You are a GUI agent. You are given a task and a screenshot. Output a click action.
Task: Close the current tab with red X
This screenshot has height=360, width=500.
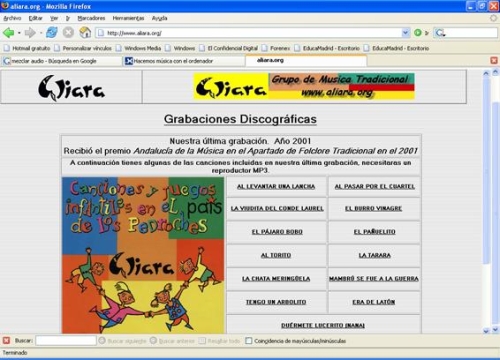pyautogui.click(x=494, y=60)
